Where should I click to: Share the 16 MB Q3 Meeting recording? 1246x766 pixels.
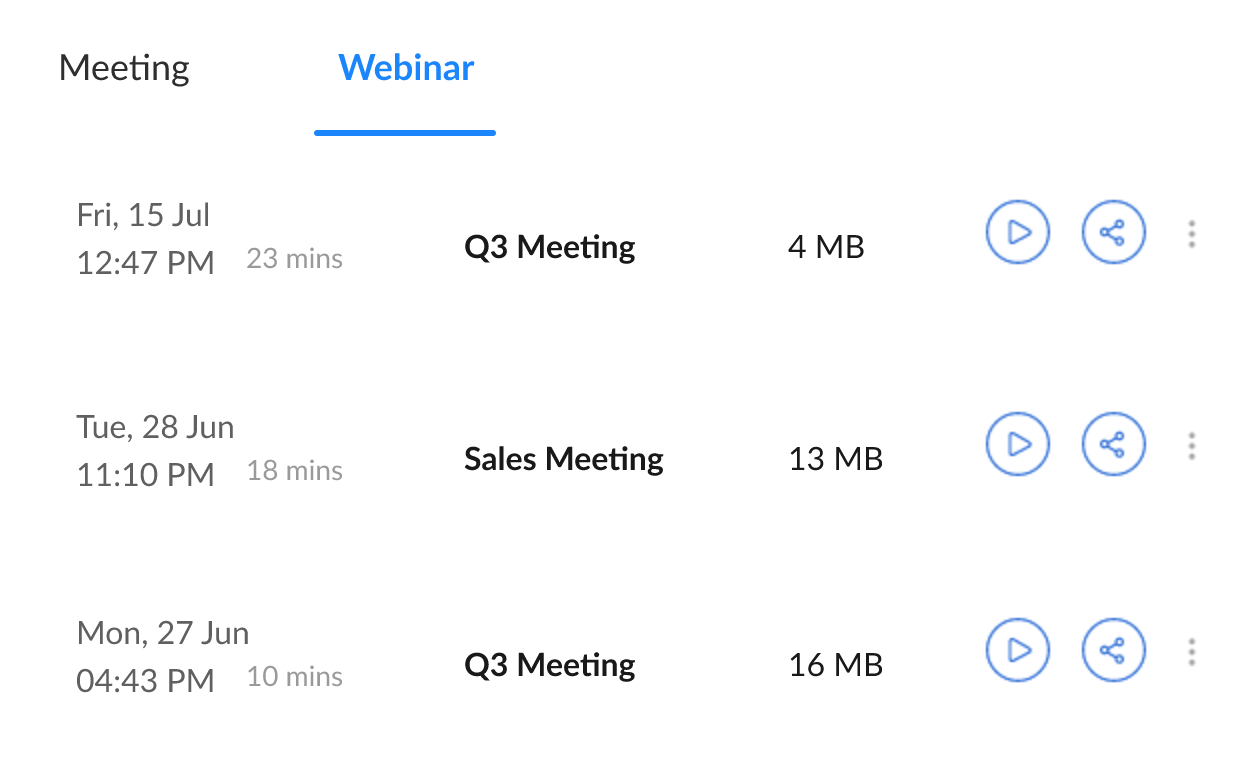pos(1113,651)
